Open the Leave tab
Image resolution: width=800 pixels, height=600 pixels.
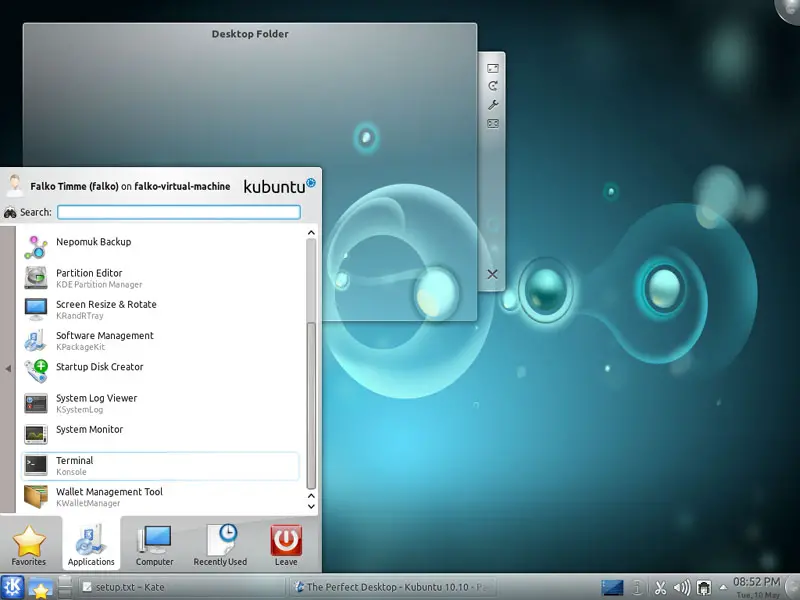coord(286,545)
